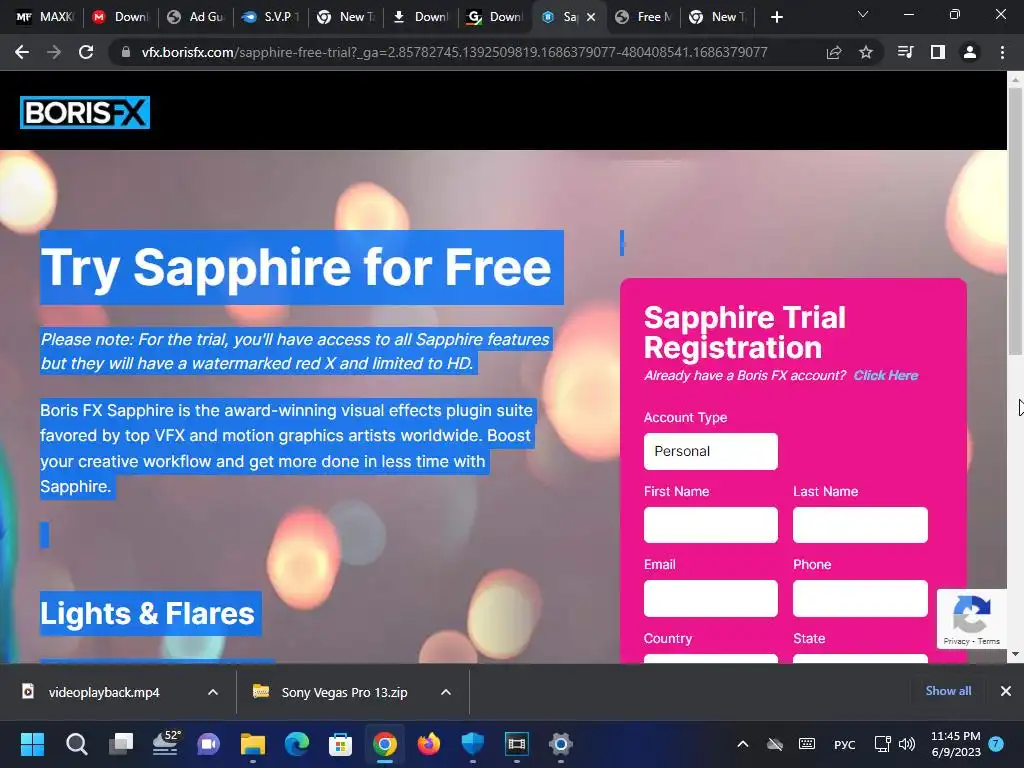Launch Firefox from taskbar
1024x768 pixels.
[429, 744]
